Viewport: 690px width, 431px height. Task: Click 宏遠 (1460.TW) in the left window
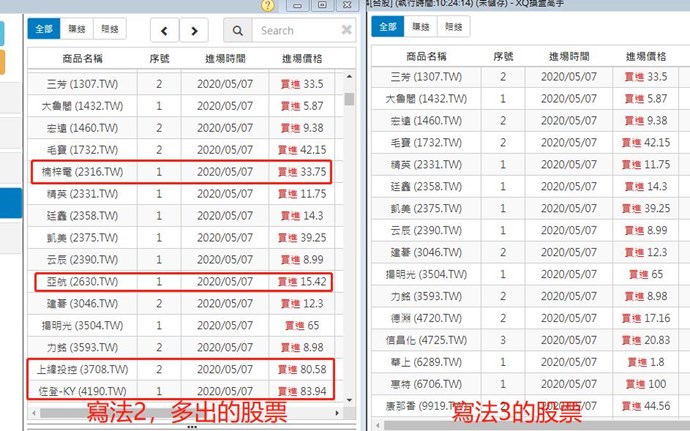pyautogui.click(x=82, y=128)
